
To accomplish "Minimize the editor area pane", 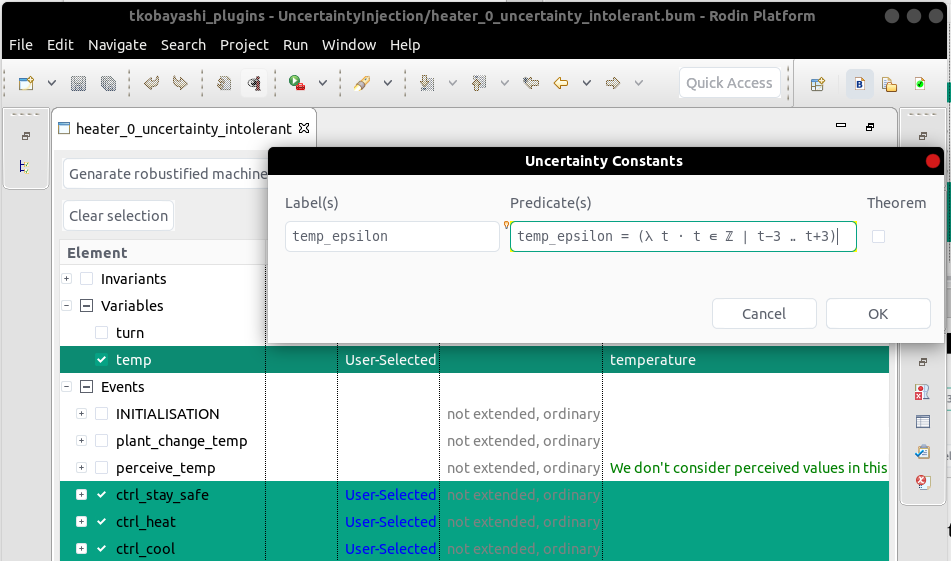I will 841,126.
